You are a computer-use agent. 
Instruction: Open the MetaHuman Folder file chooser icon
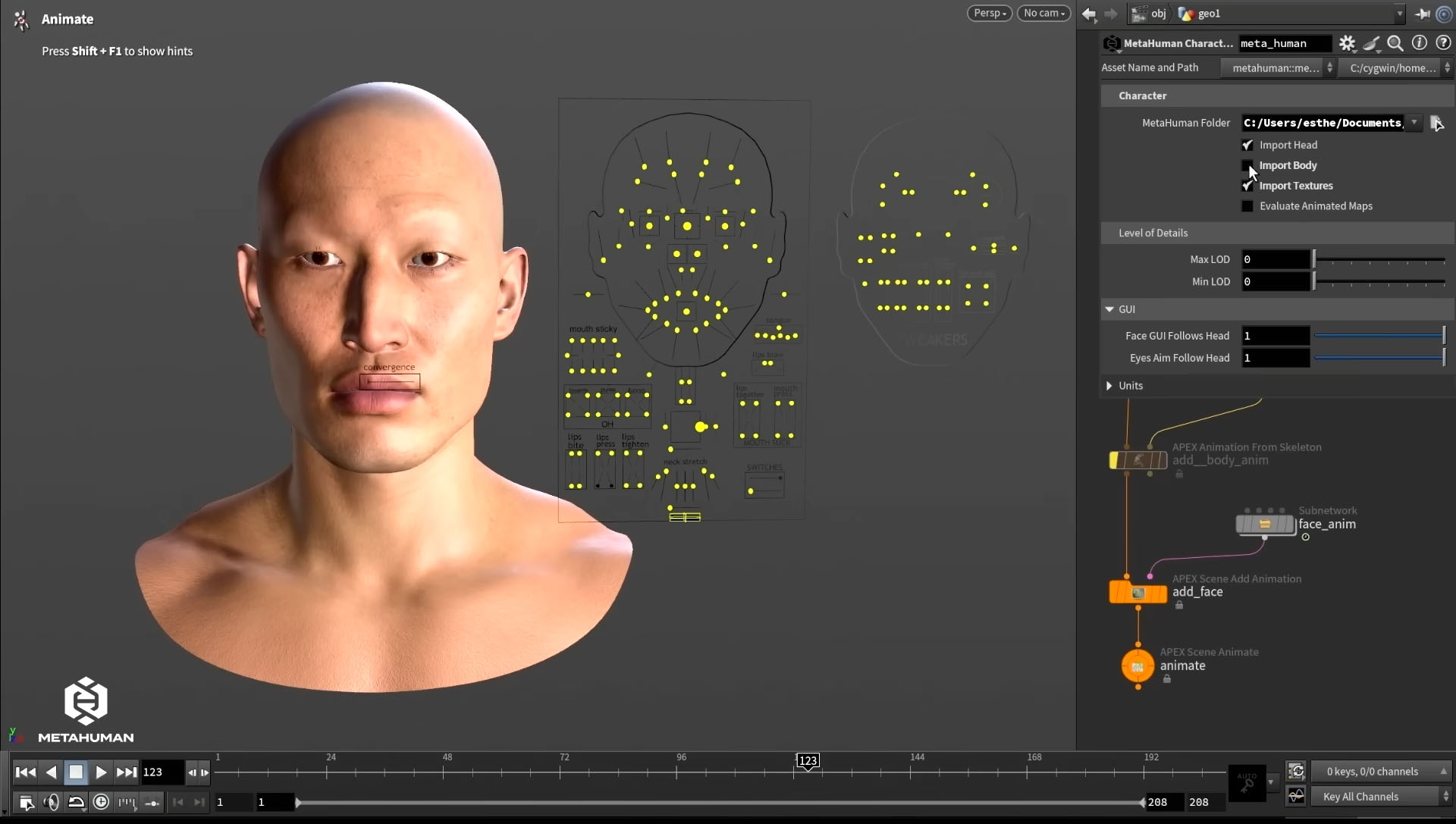1436,123
